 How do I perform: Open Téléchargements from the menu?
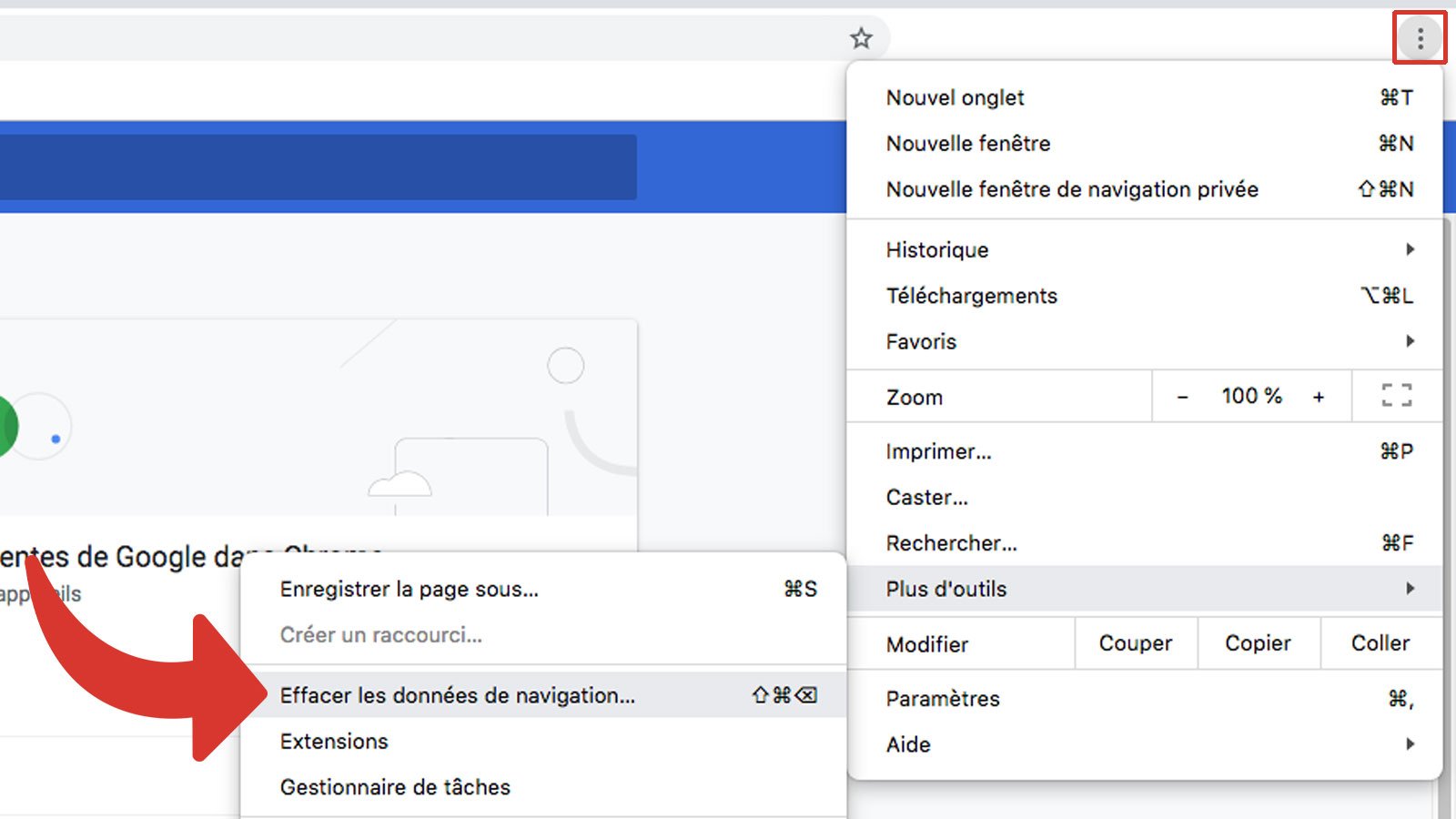971,295
